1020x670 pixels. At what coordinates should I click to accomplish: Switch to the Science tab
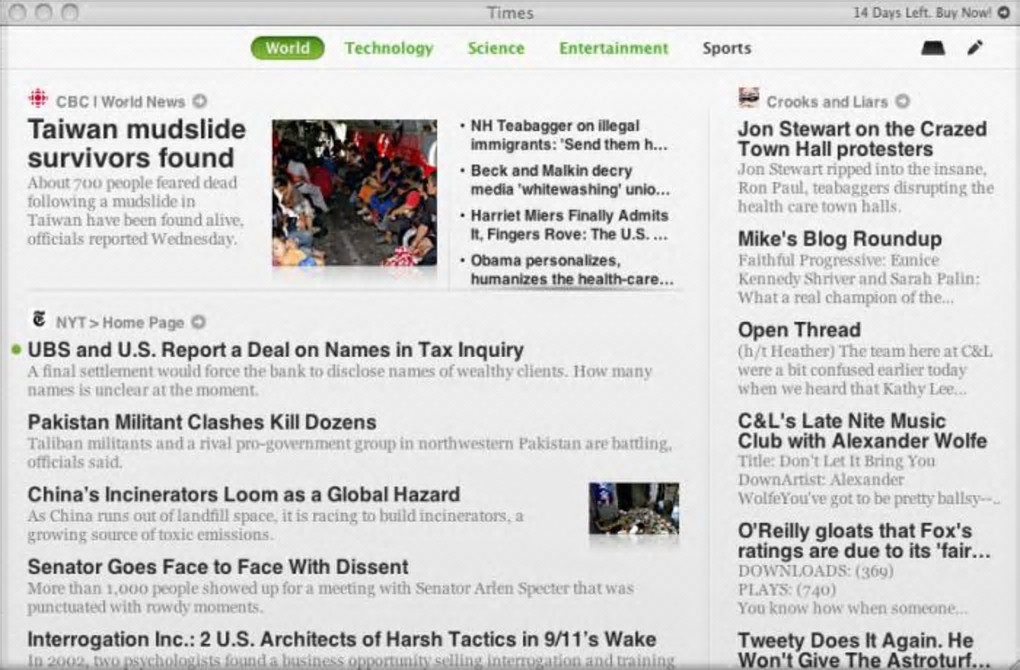pyautogui.click(x=496, y=48)
